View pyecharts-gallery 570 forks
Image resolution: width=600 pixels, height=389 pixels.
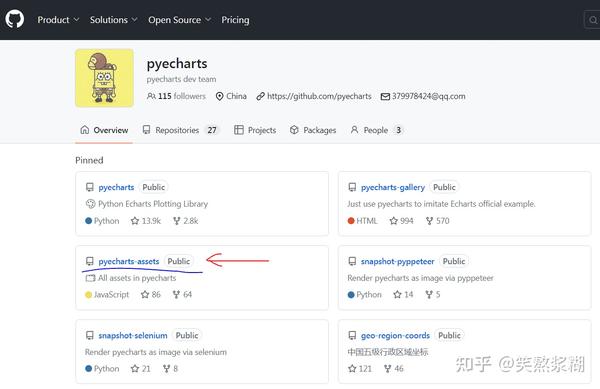[x=438, y=221]
